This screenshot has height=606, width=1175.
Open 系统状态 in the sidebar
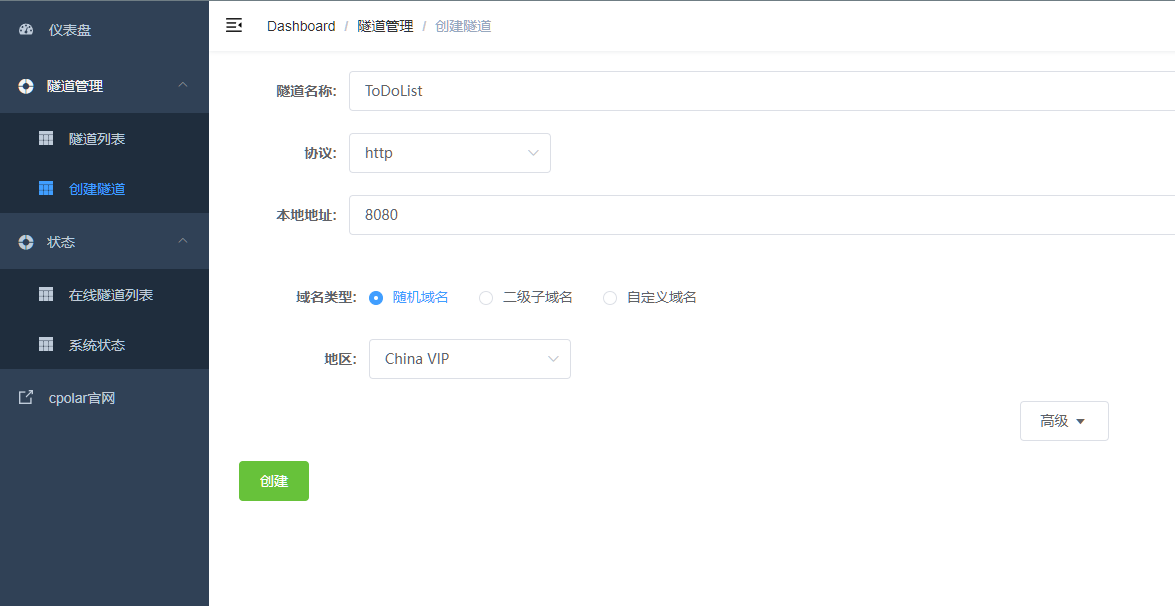(x=104, y=345)
